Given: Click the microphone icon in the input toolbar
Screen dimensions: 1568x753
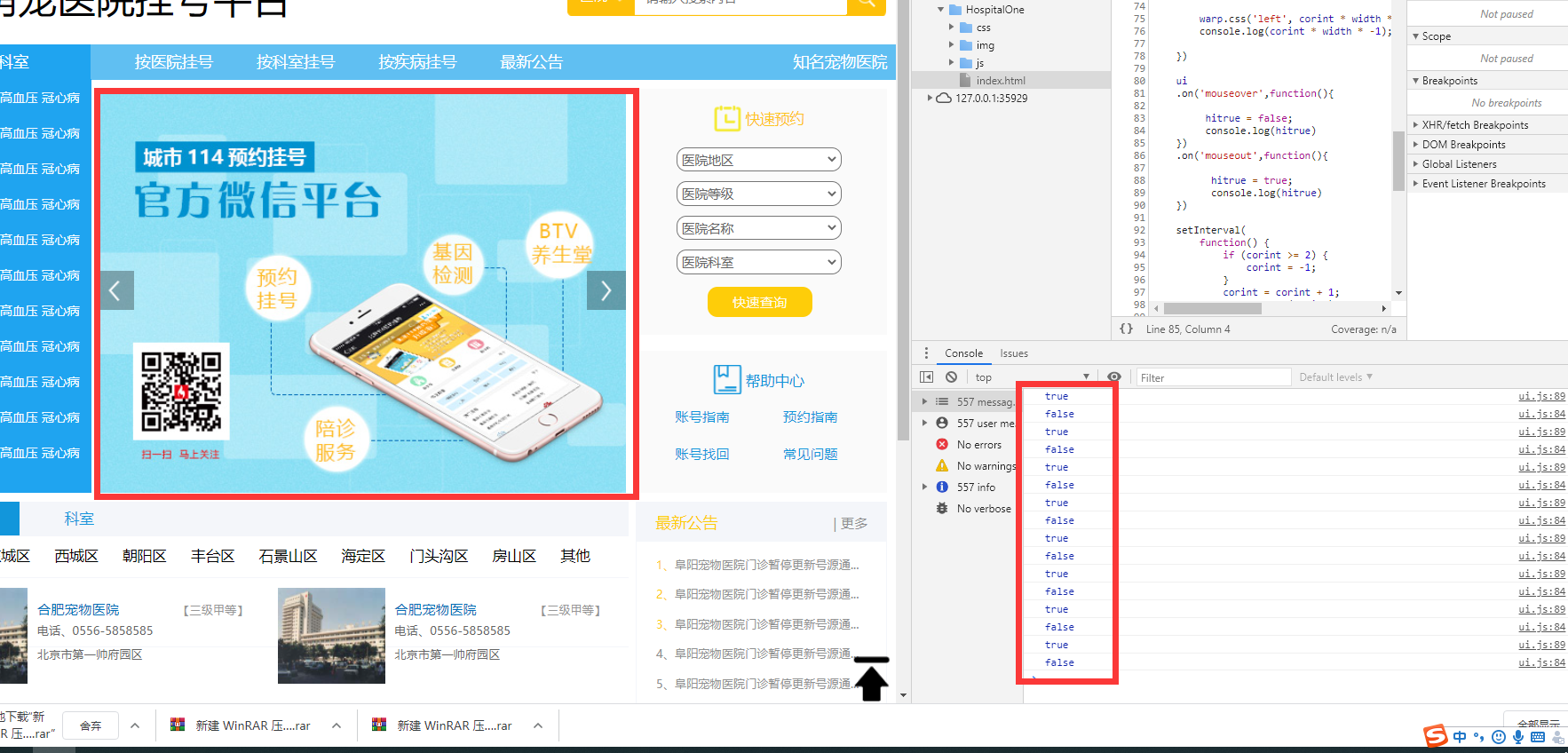Looking at the screenshot, I should click(1518, 737).
